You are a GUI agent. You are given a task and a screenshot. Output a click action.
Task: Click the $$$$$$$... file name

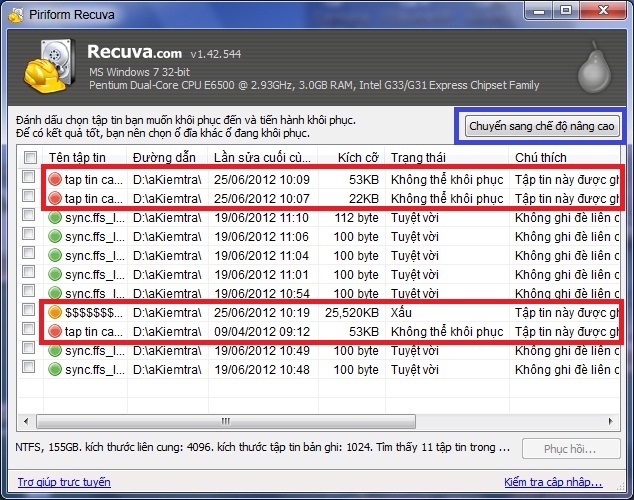(93, 312)
